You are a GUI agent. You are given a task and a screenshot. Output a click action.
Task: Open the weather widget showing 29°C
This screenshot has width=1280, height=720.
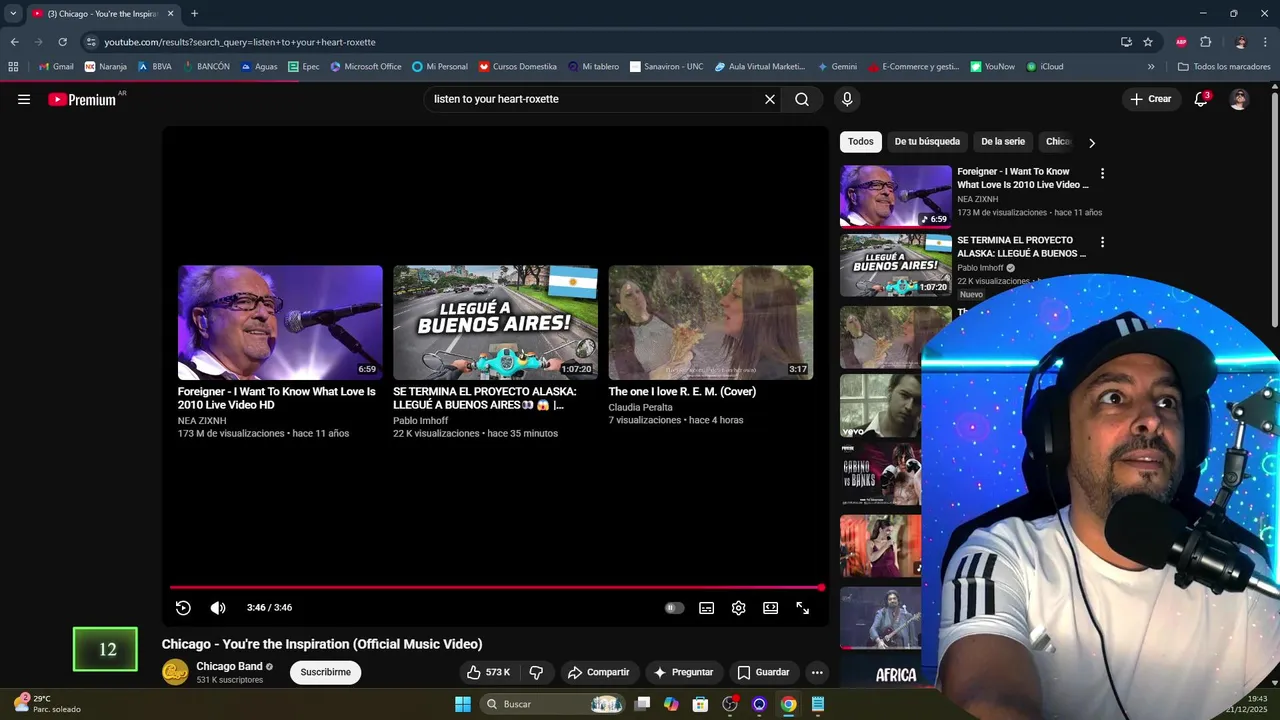point(47,704)
